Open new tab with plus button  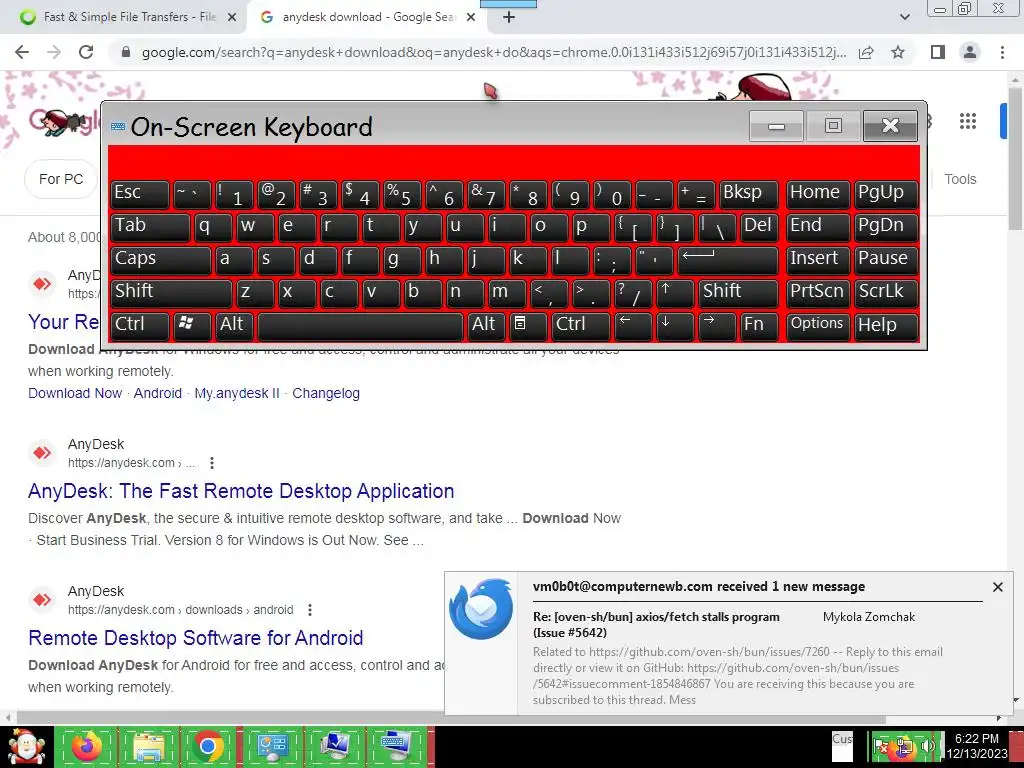pyautogui.click(x=509, y=17)
